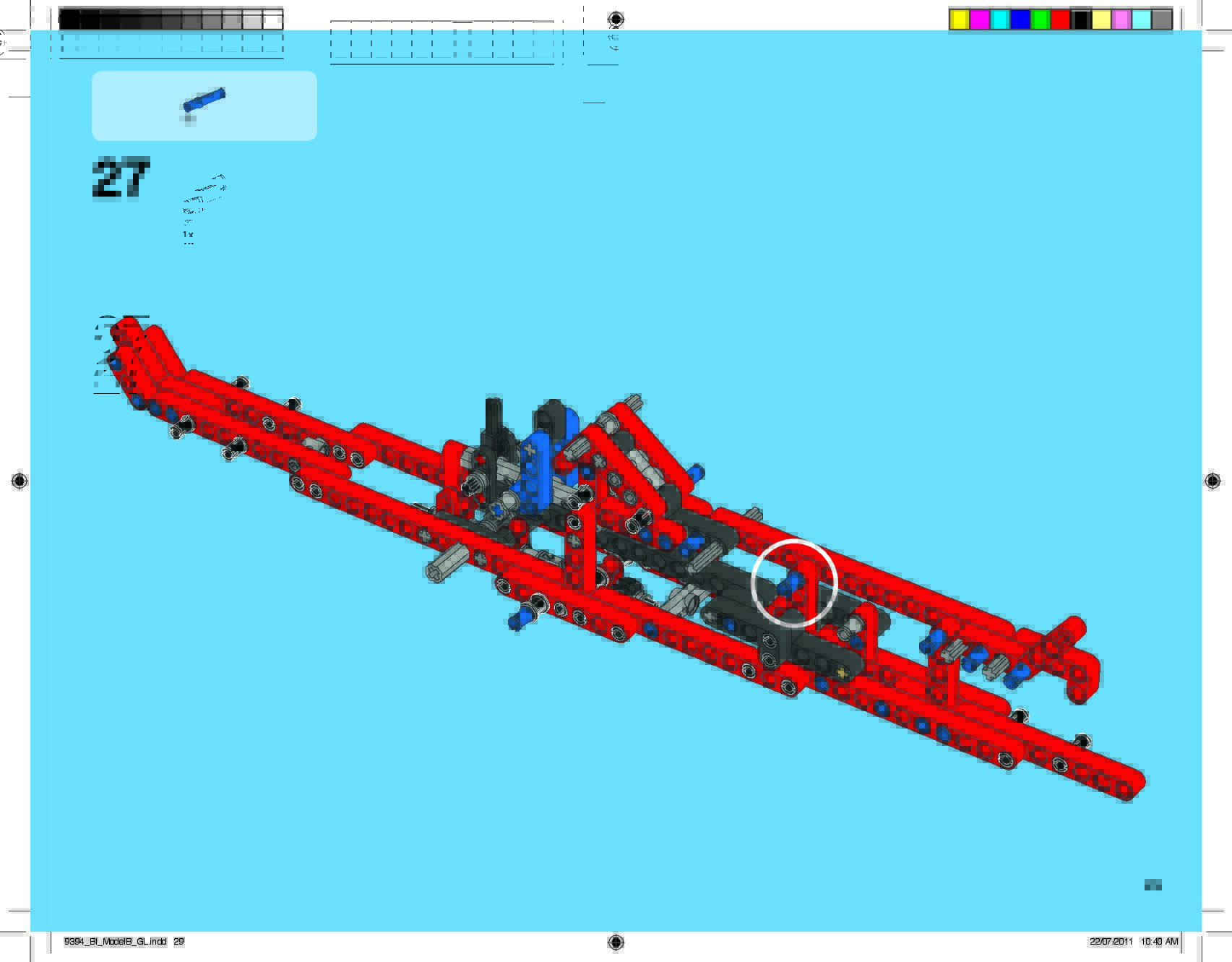Click the large step number 27
The image size is (1232, 962).
coord(121,178)
